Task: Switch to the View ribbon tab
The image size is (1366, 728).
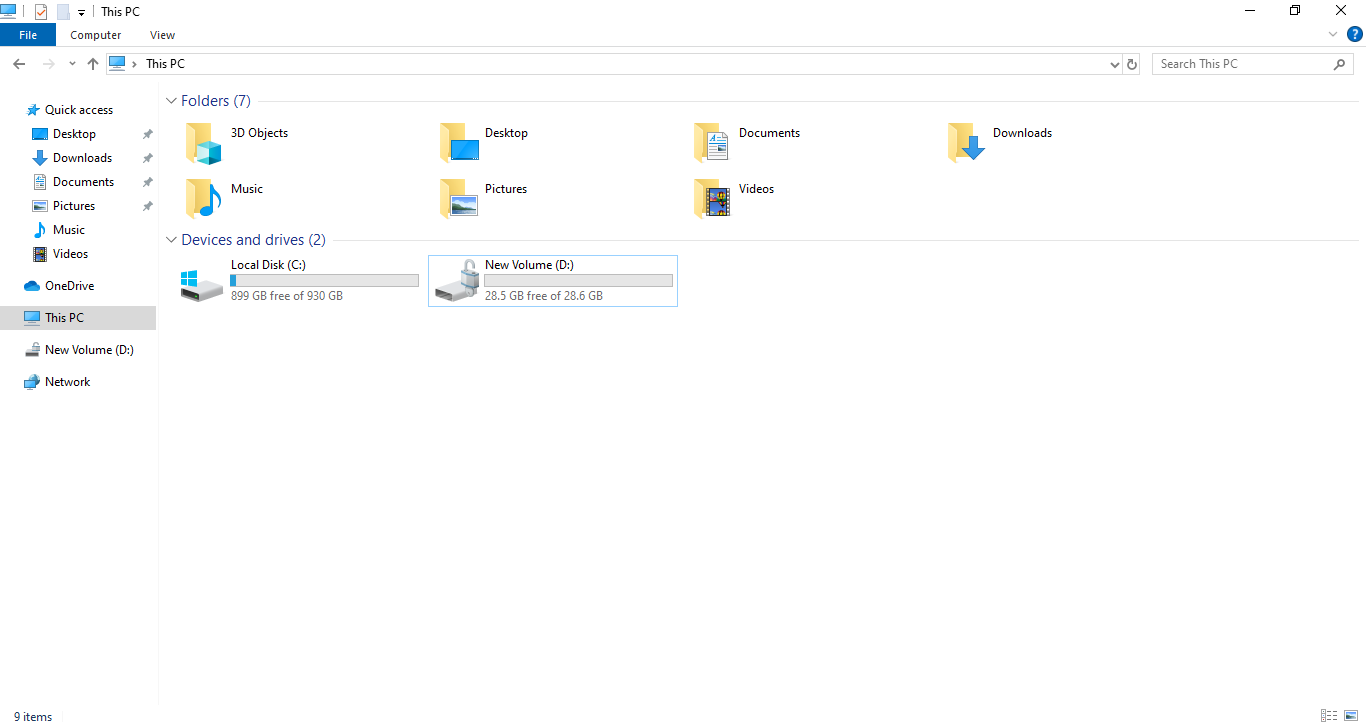Action: point(162,35)
